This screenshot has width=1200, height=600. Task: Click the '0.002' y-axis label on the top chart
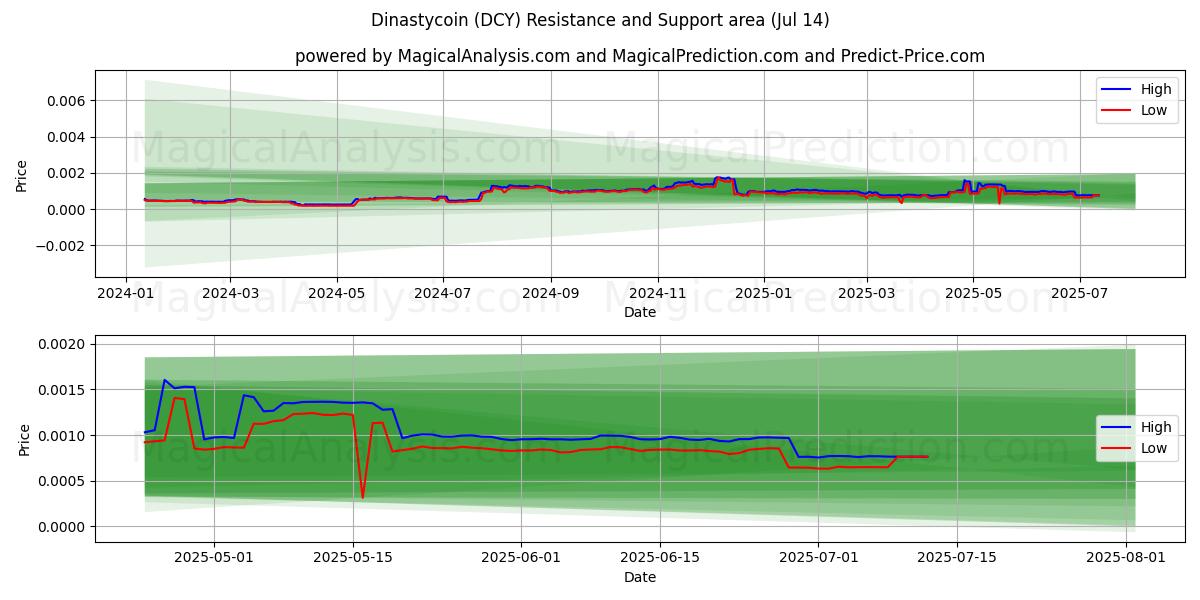[67, 173]
